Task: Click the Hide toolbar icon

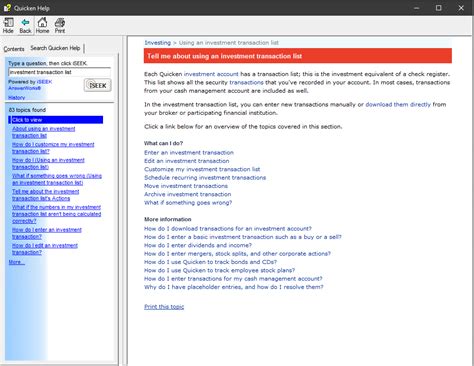Action: coord(8,26)
